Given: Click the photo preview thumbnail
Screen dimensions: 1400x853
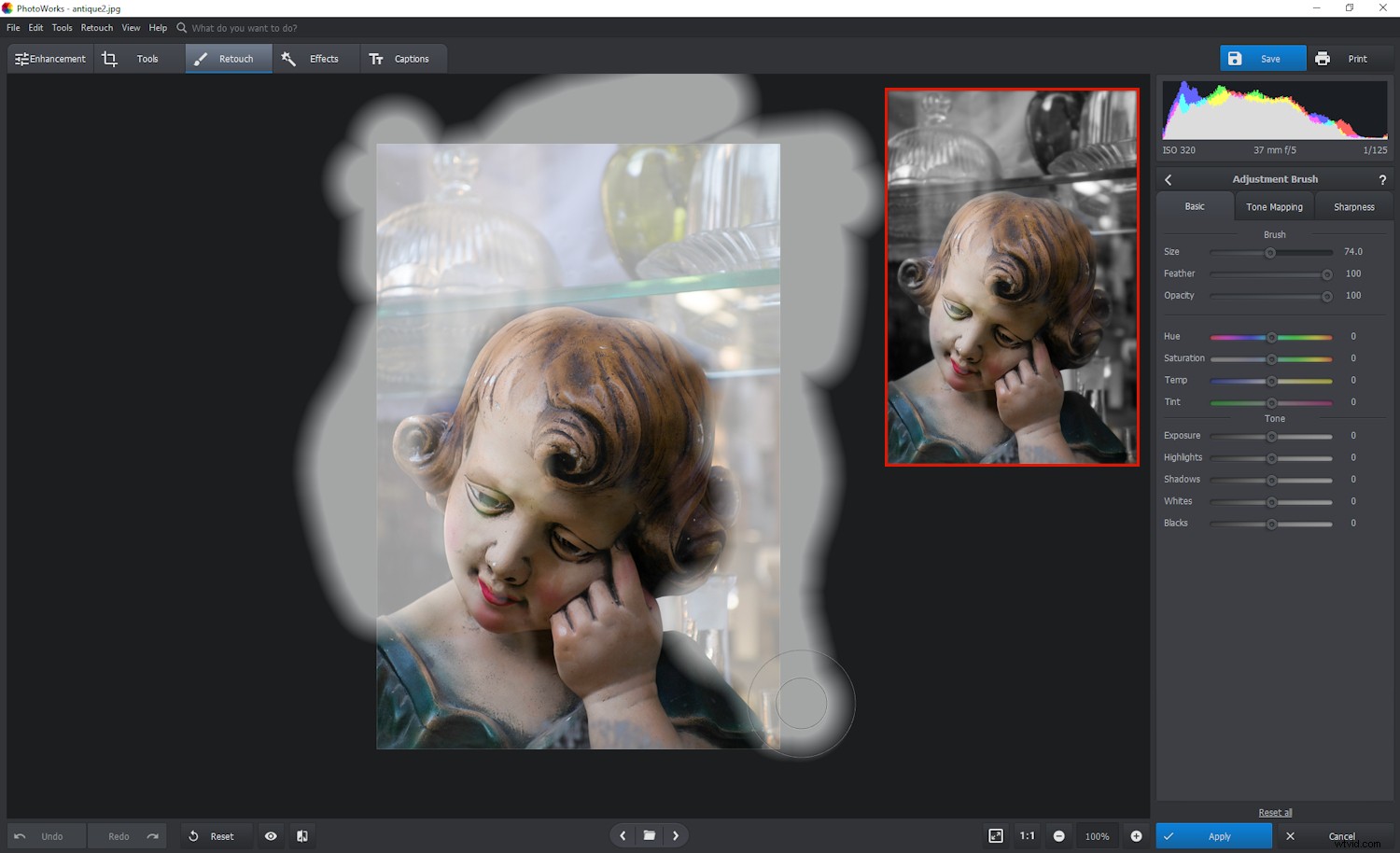Looking at the screenshot, I should coord(1012,276).
